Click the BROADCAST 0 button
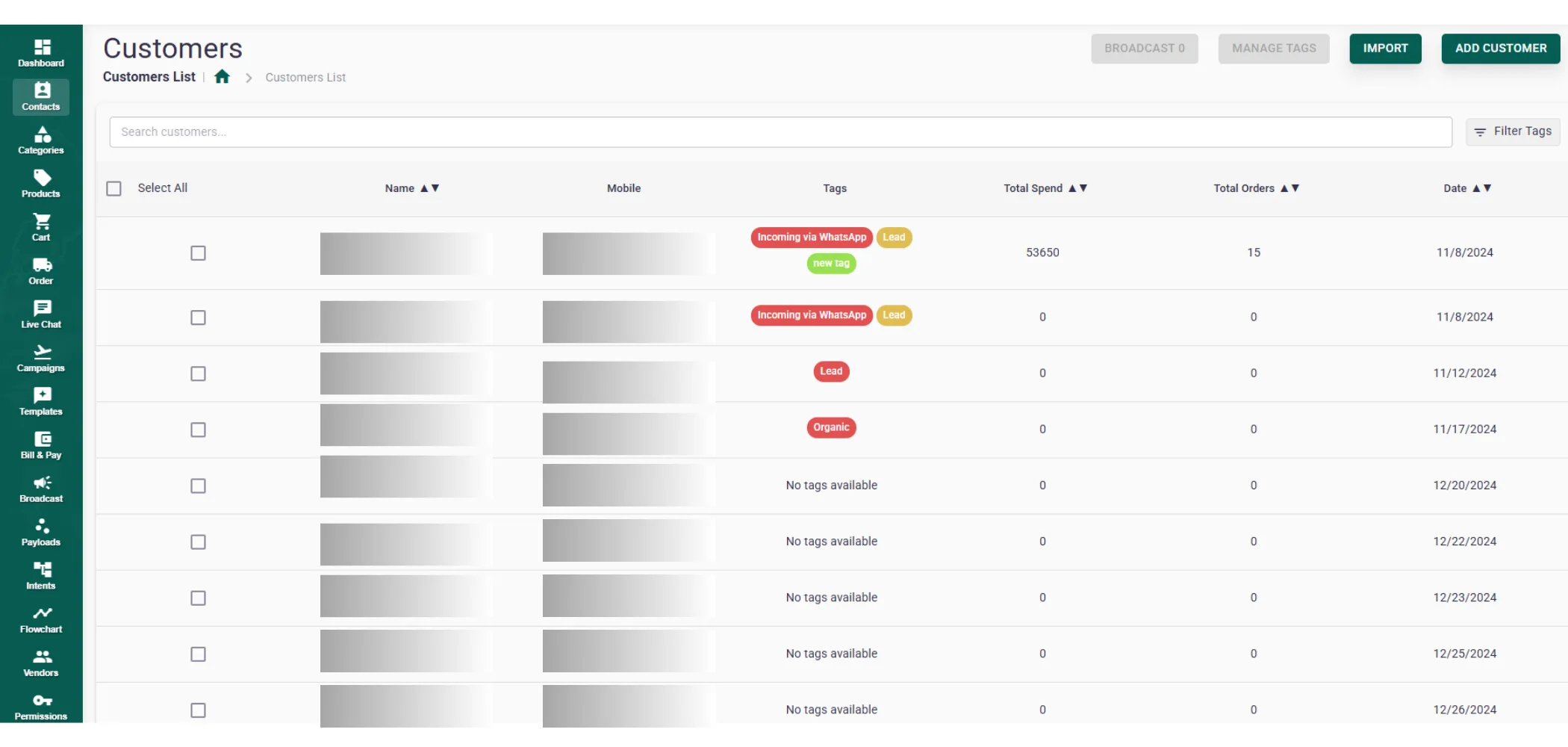Screen dimensions: 1568x747 pyautogui.click(x=1144, y=49)
